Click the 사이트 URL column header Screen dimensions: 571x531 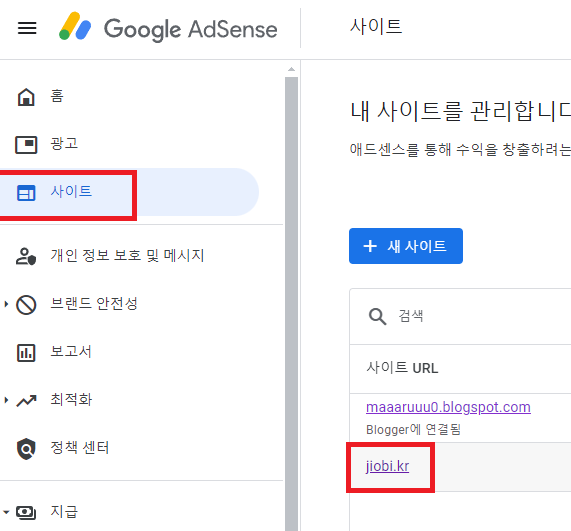pyautogui.click(x=402, y=368)
